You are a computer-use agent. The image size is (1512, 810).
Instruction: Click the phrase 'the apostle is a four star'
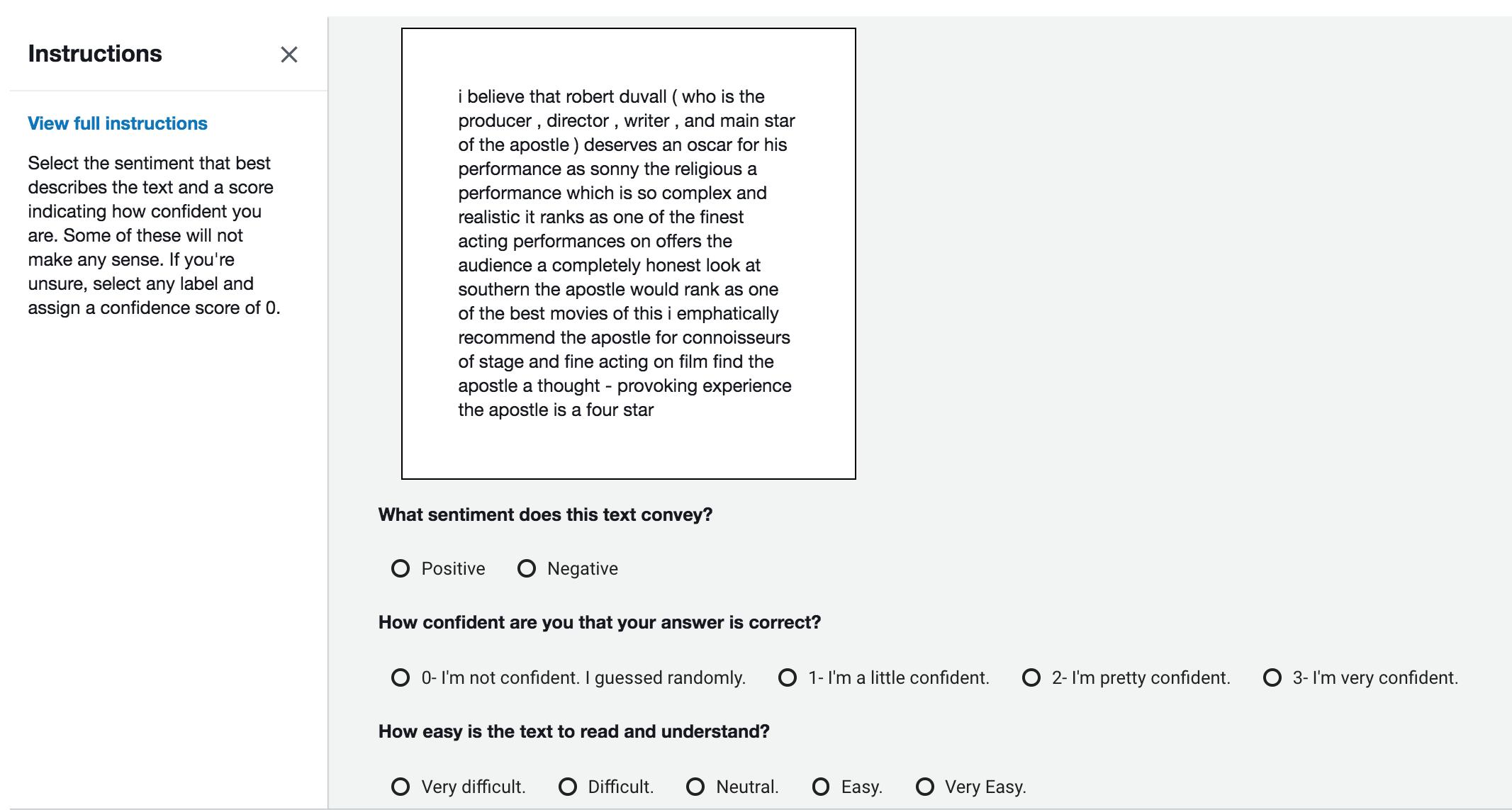(556, 410)
